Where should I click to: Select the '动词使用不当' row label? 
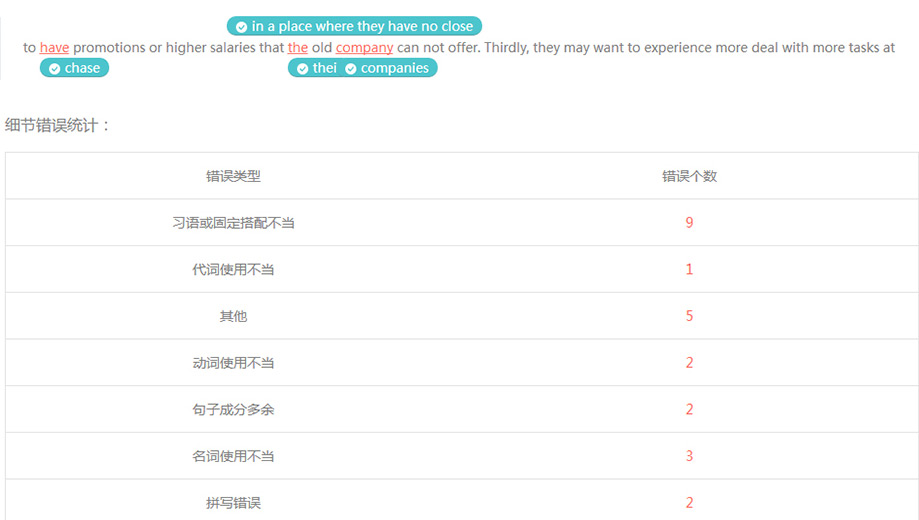click(x=233, y=363)
